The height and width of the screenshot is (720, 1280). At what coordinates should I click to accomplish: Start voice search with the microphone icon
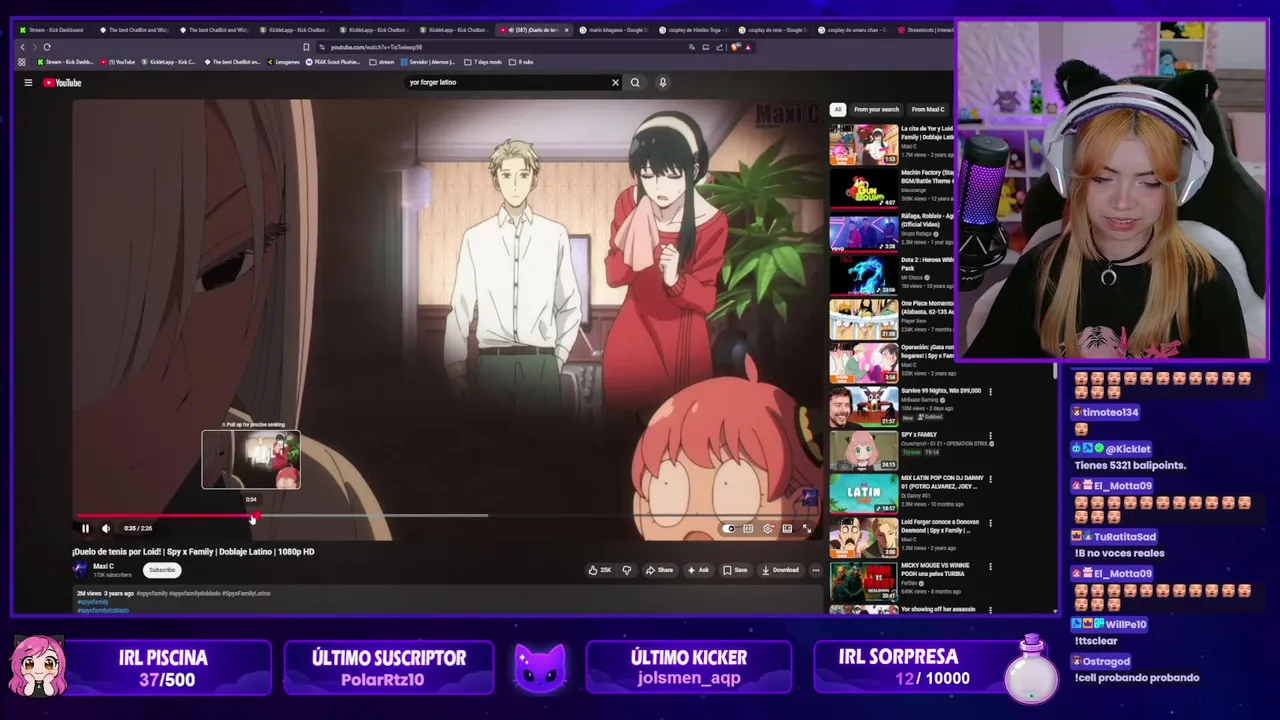662,83
